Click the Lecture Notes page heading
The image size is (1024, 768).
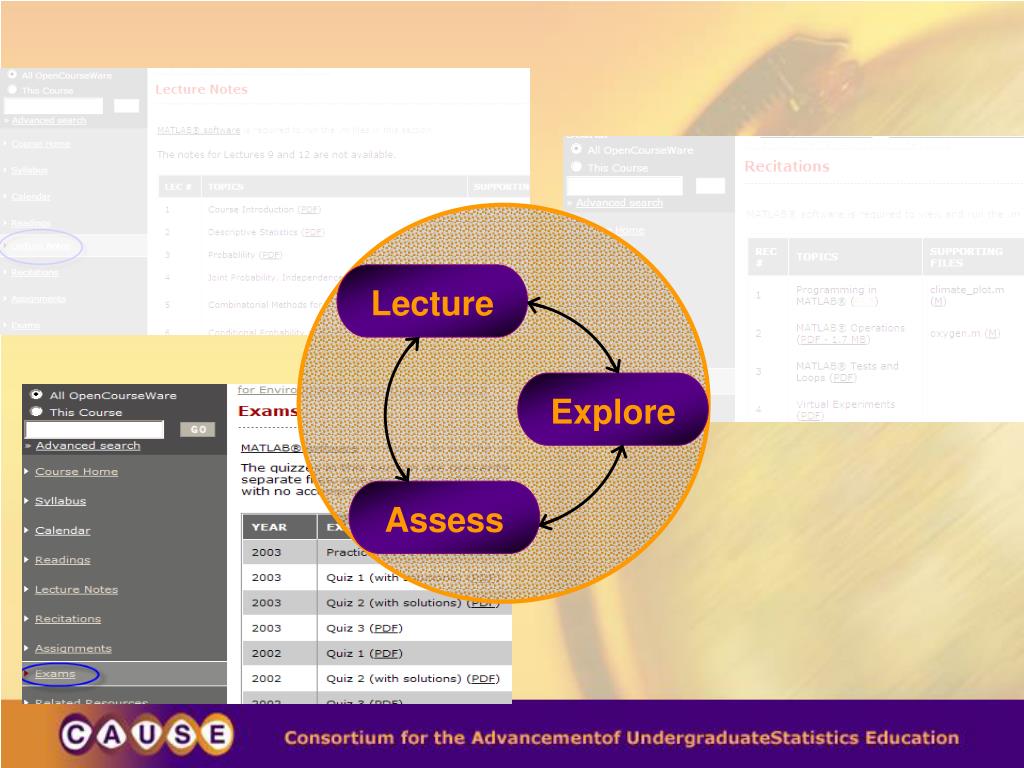point(201,89)
